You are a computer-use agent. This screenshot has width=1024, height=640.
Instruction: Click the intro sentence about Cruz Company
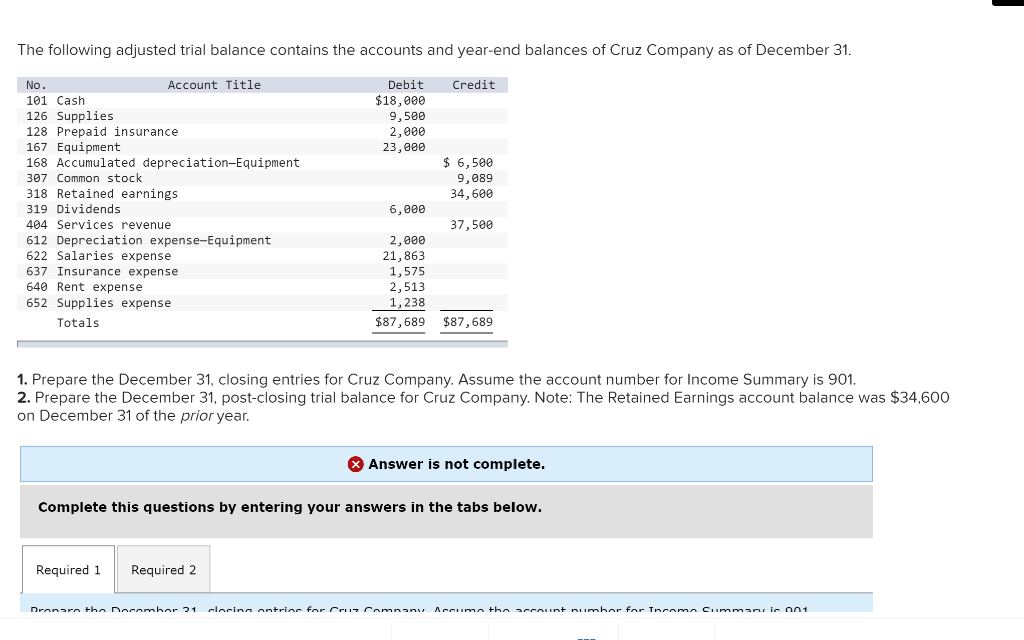coord(434,50)
